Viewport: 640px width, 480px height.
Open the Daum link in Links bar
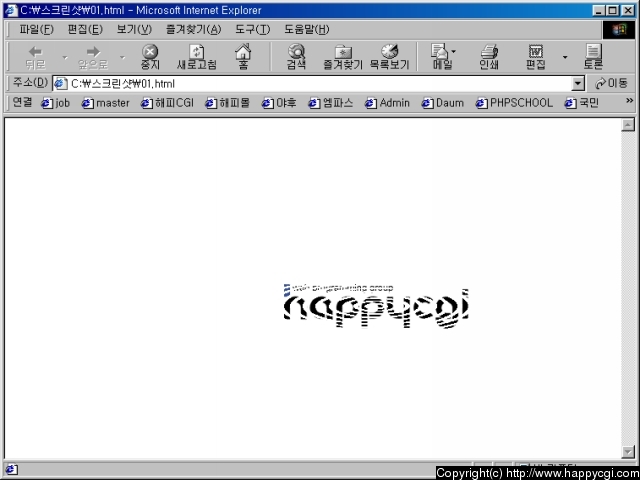click(443, 103)
